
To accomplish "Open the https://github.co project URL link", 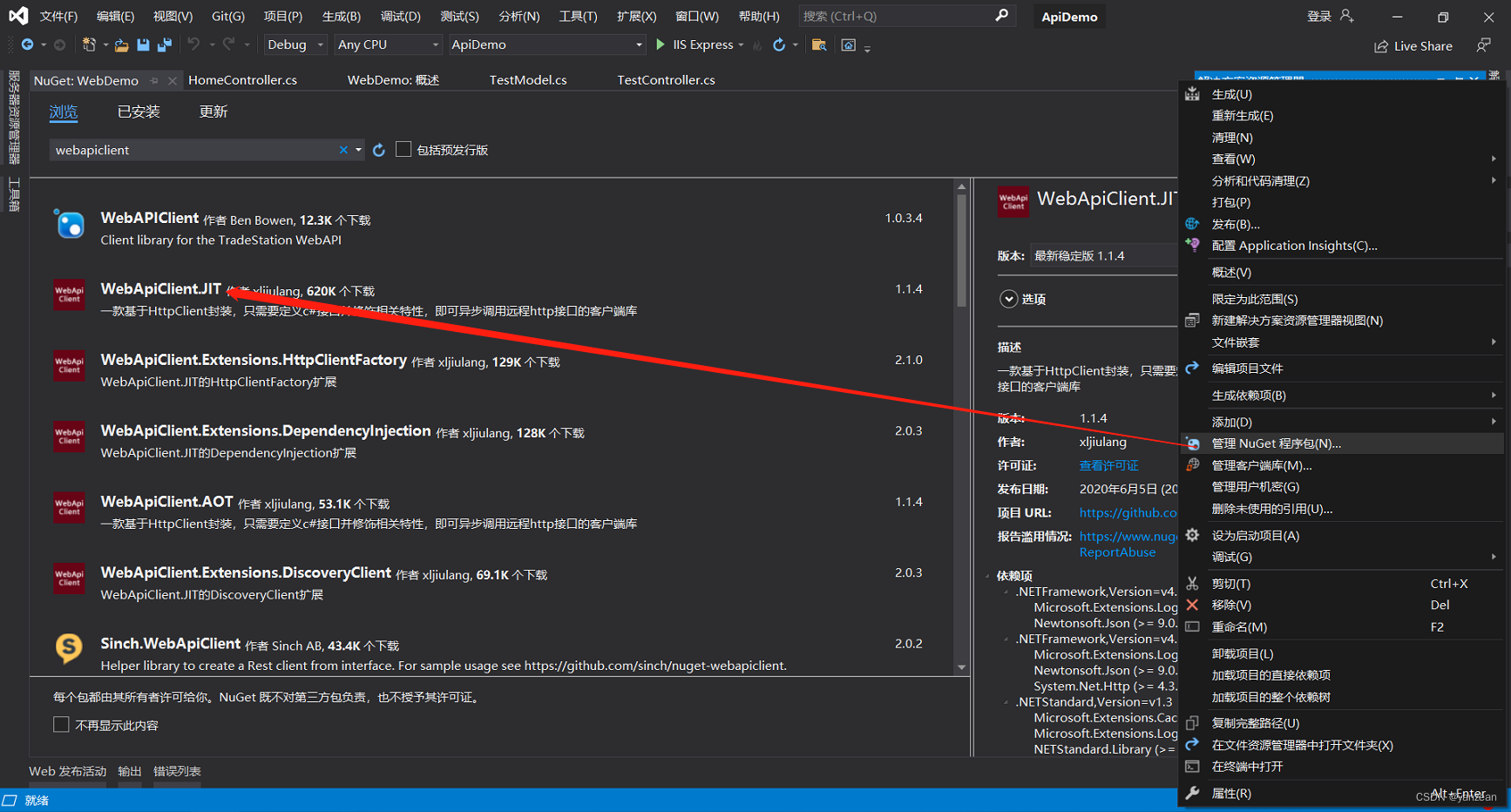I will tap(1128, 512).
